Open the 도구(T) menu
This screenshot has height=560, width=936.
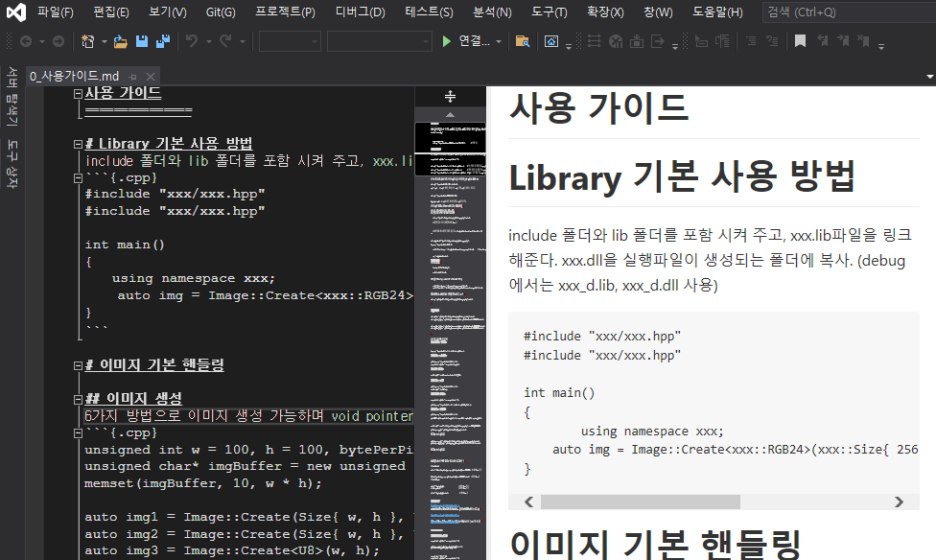(x=549, y=12)
